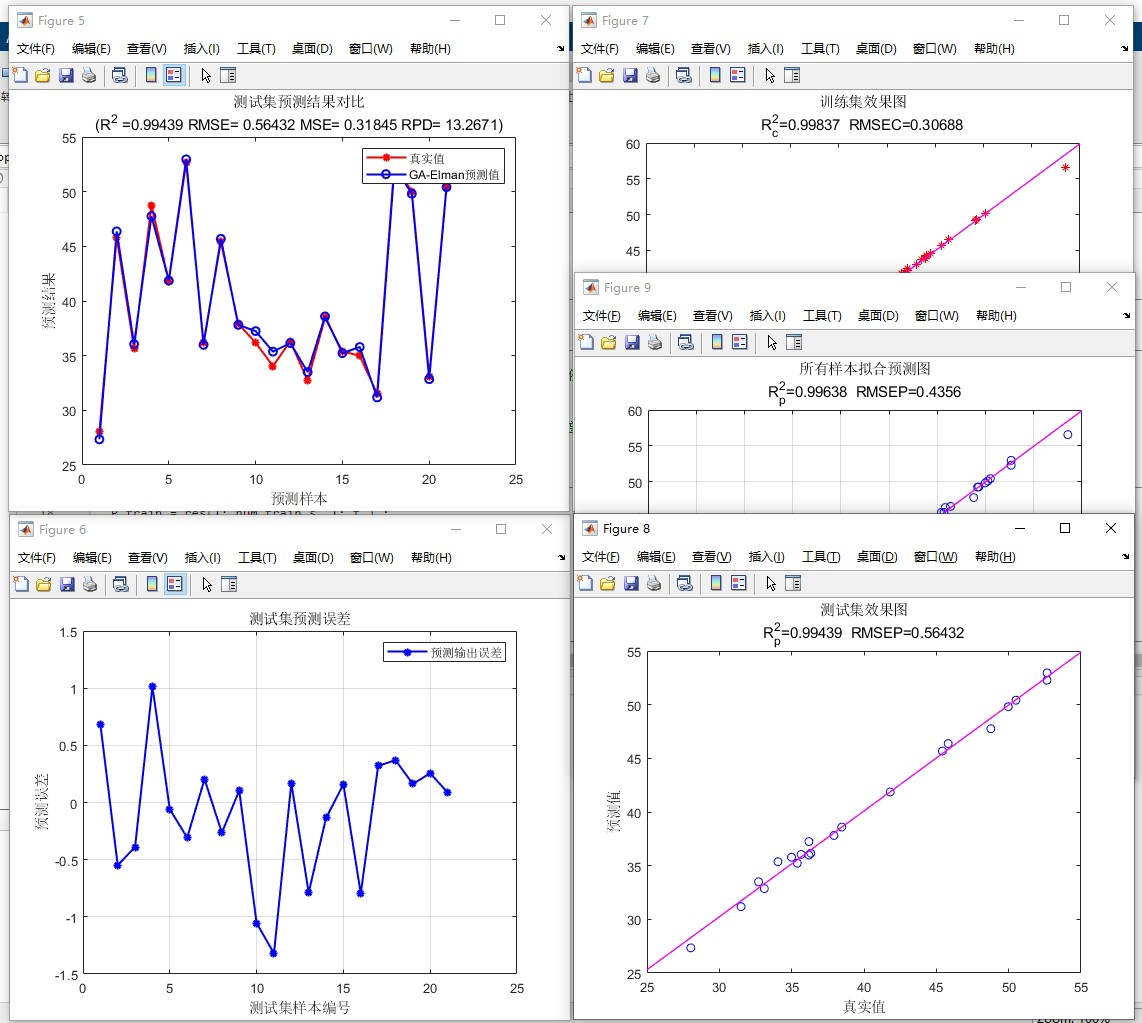Image resolution: width=1142 pixels, height=1023 pixels.
Task: Select the 测试集效果图 title in Figure 8
Action: pyautogui.click(x=864, y=610)
